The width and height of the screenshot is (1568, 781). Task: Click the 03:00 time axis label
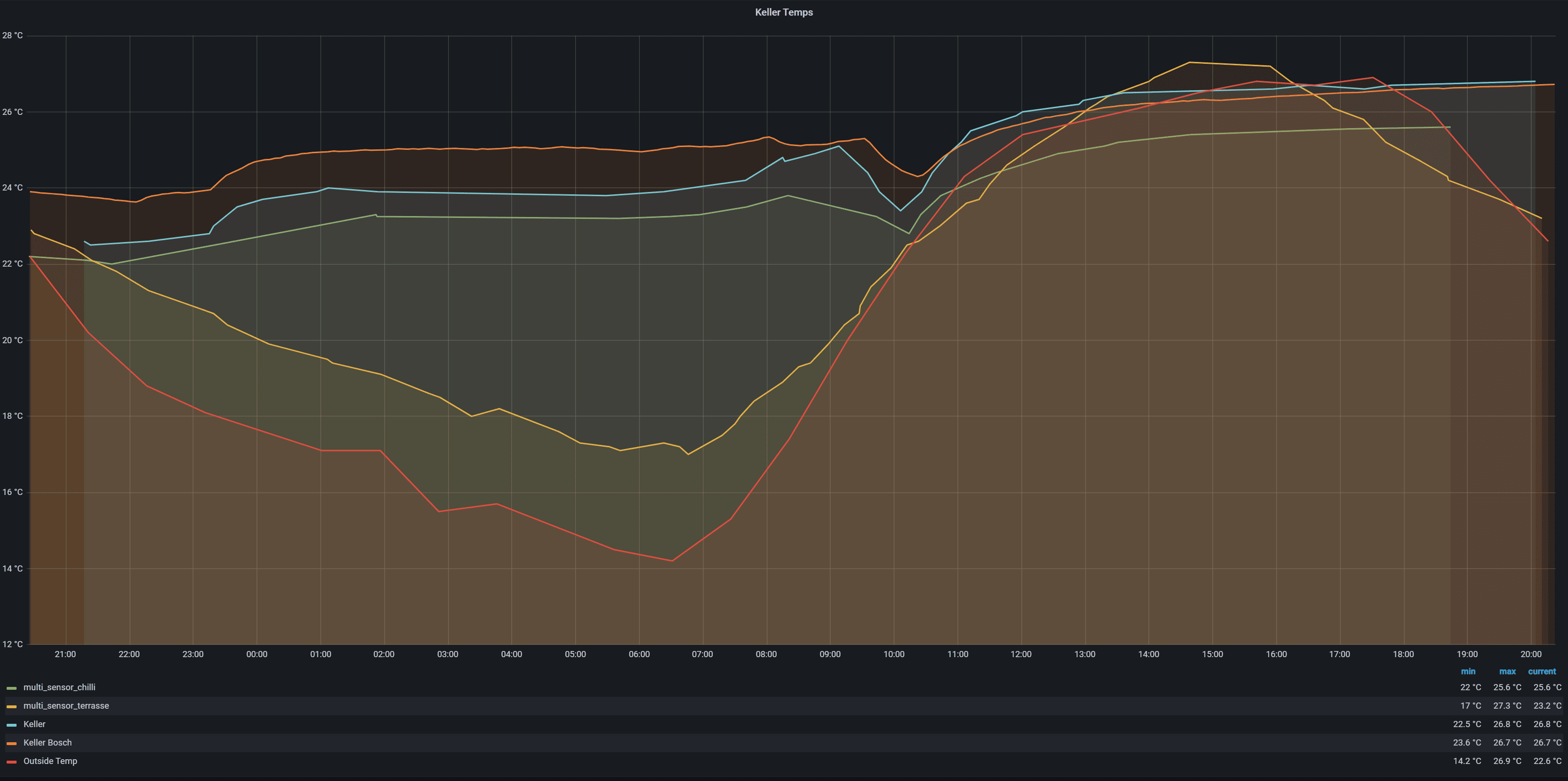pos(447,654)
